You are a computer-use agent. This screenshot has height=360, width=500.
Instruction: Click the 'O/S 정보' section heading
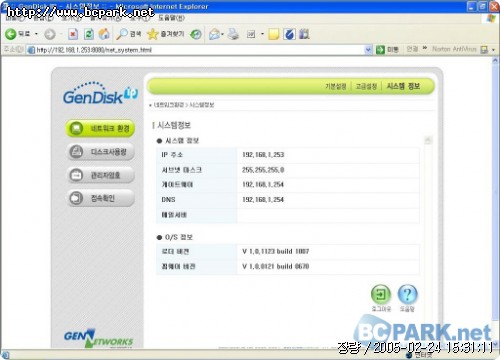179,237
